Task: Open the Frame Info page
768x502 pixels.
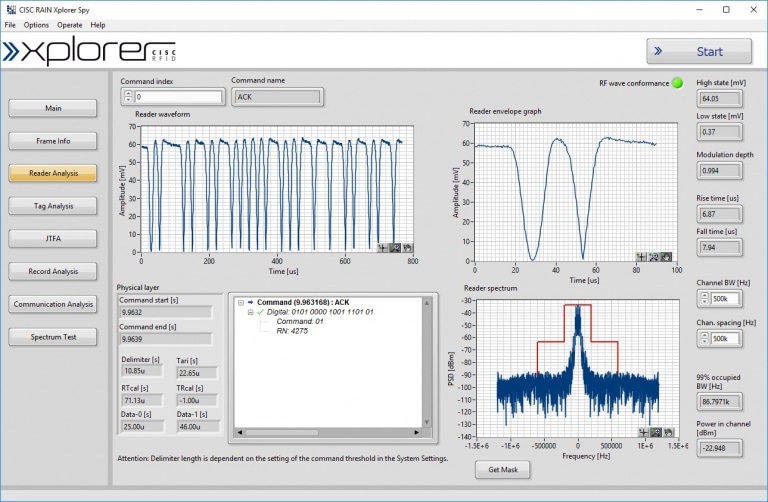Action: 53,141
